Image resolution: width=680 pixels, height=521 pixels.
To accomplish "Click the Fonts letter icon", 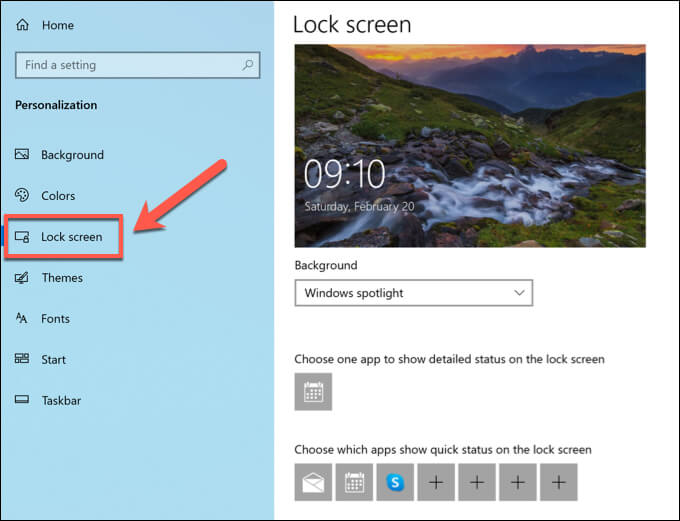I will (22, 318).
